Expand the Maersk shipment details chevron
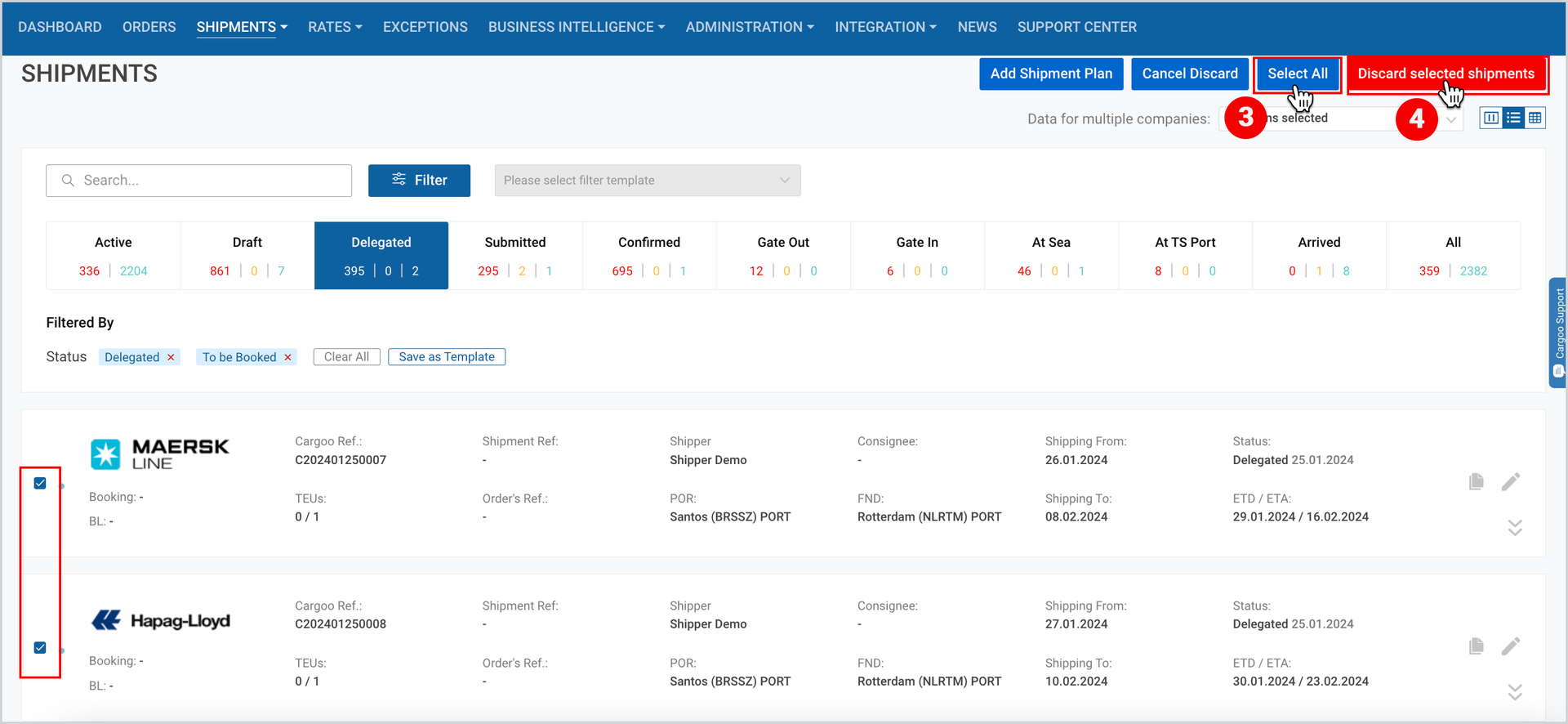1568x724 pixels. point(1515,528)
